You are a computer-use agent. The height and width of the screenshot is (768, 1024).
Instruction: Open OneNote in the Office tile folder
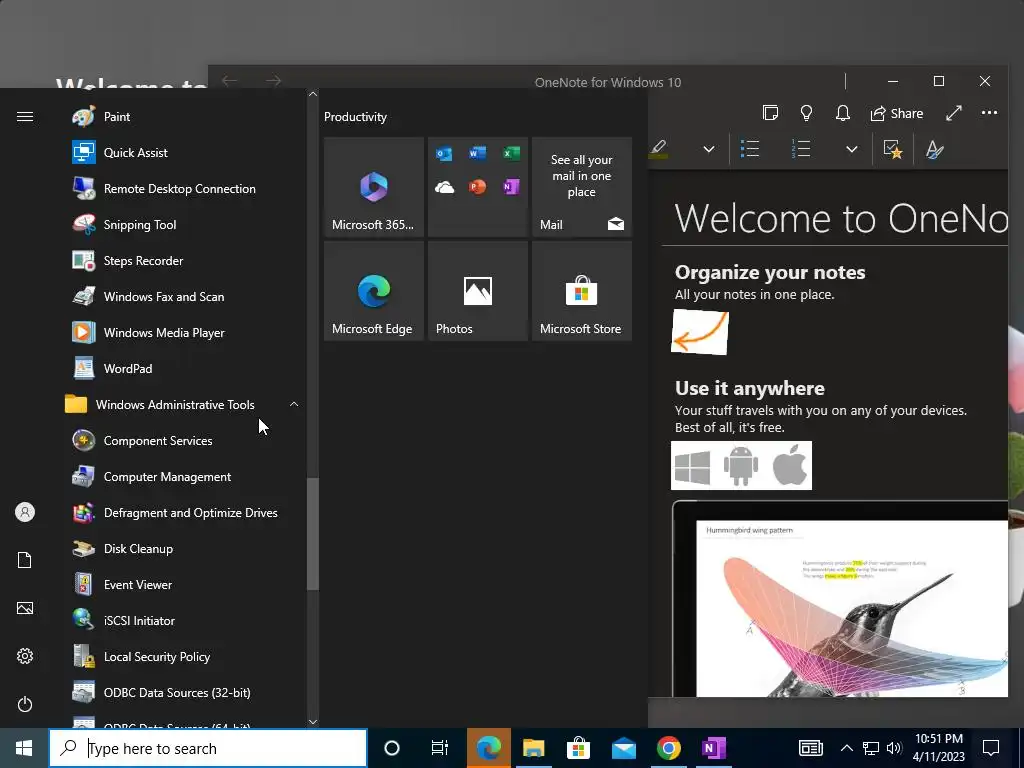(x=511, y=187)
